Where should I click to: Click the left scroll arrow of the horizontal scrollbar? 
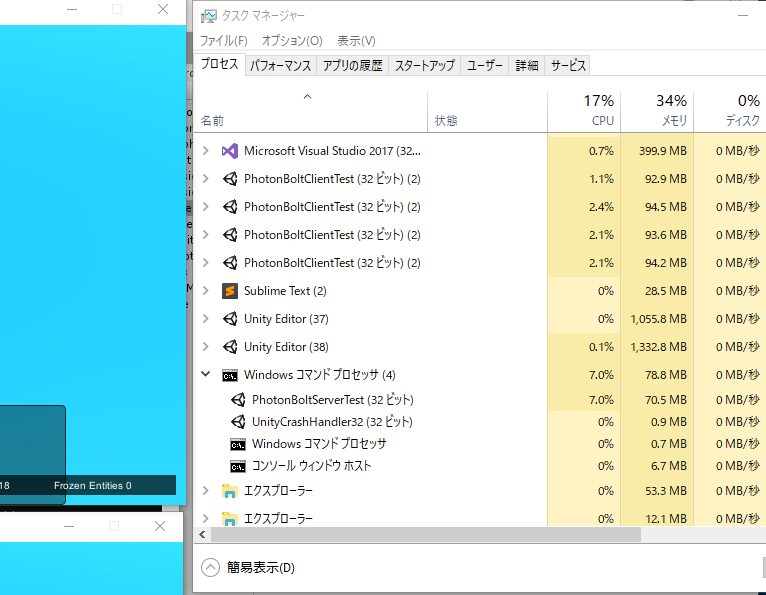tap(202, 535)
